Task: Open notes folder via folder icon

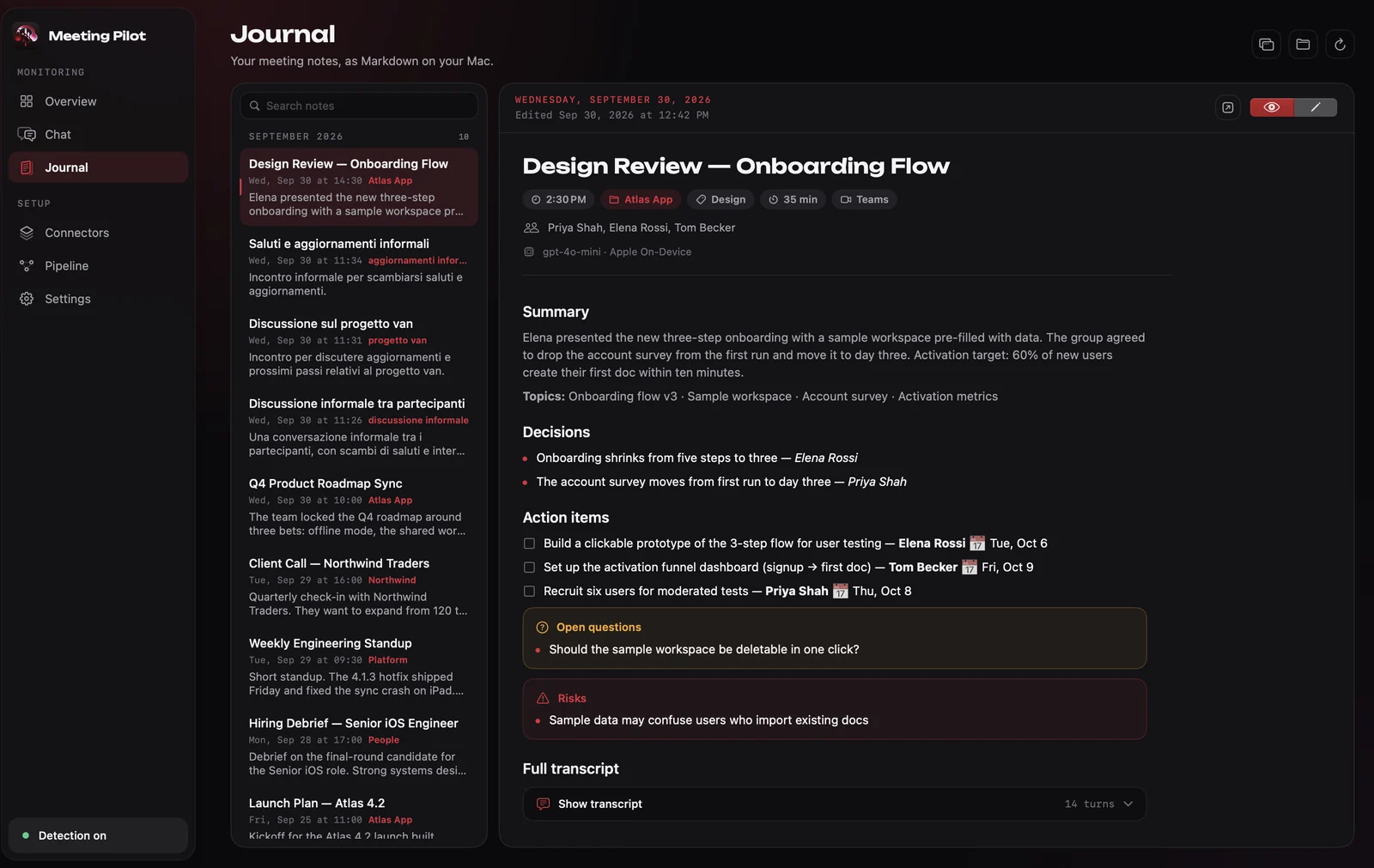Action: [1303, 45]
